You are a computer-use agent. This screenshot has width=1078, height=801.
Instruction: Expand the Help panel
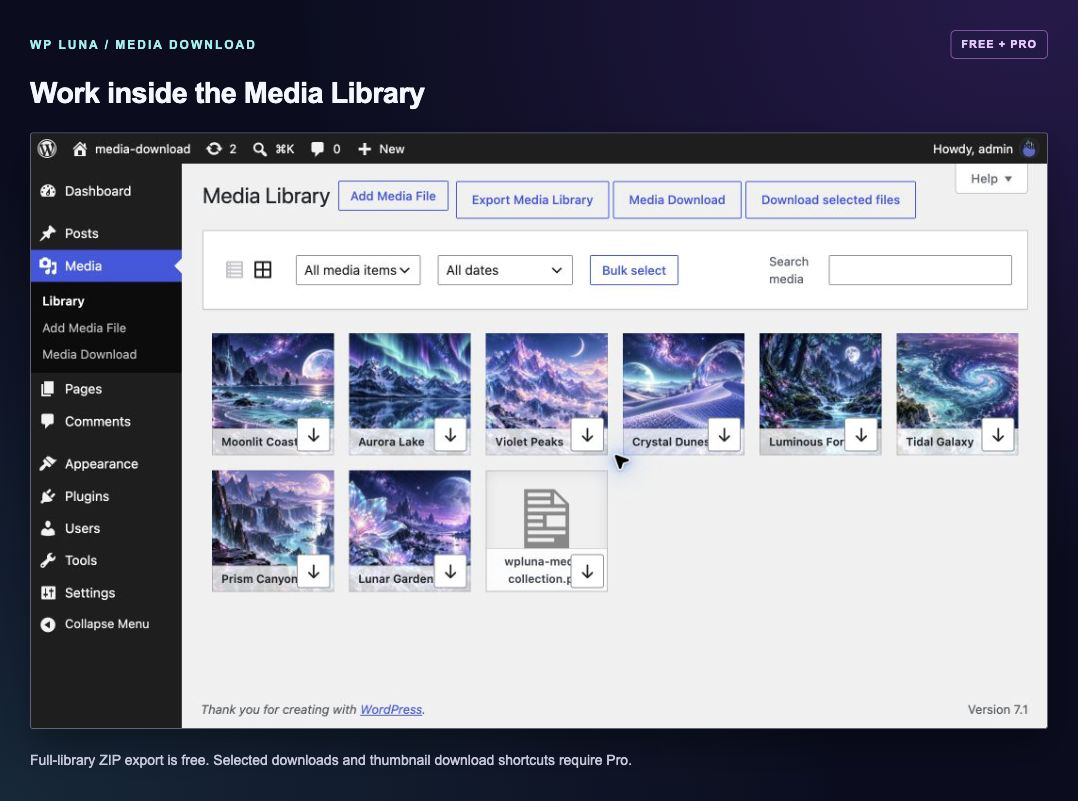click(x=991, y=179)
